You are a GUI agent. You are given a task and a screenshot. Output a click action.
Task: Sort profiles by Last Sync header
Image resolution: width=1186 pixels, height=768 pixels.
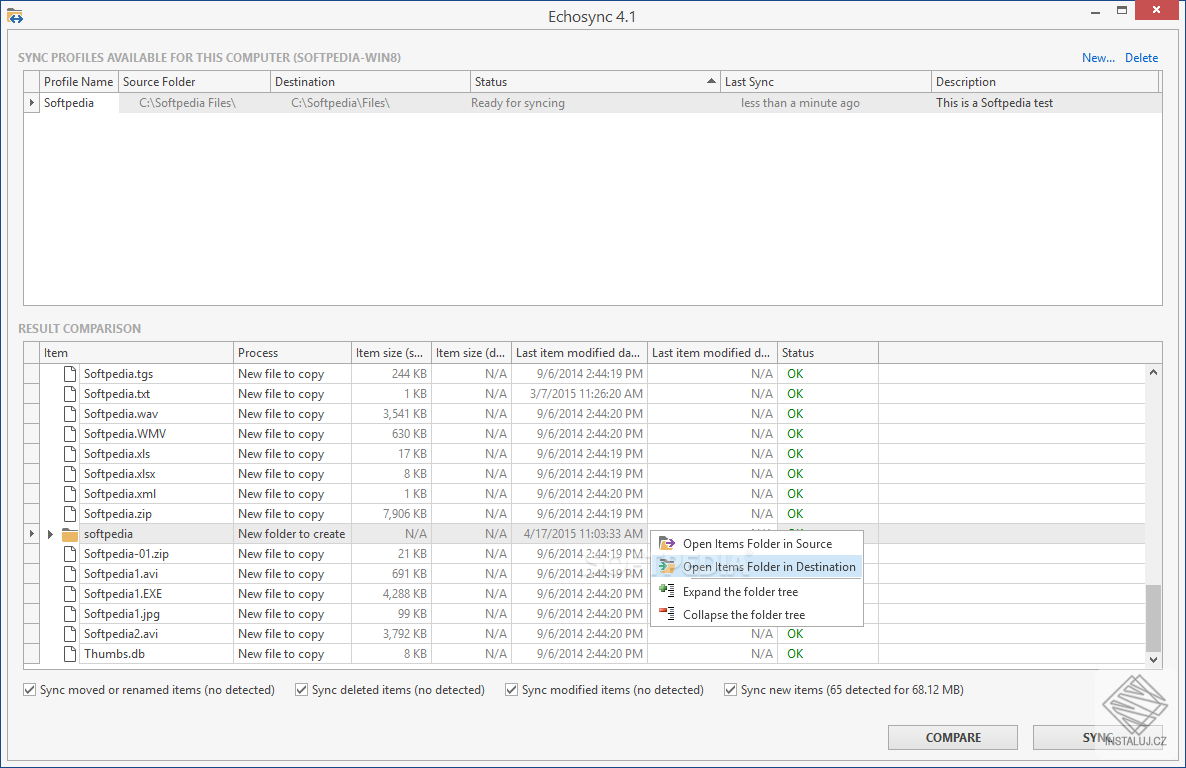coord(825,82)
